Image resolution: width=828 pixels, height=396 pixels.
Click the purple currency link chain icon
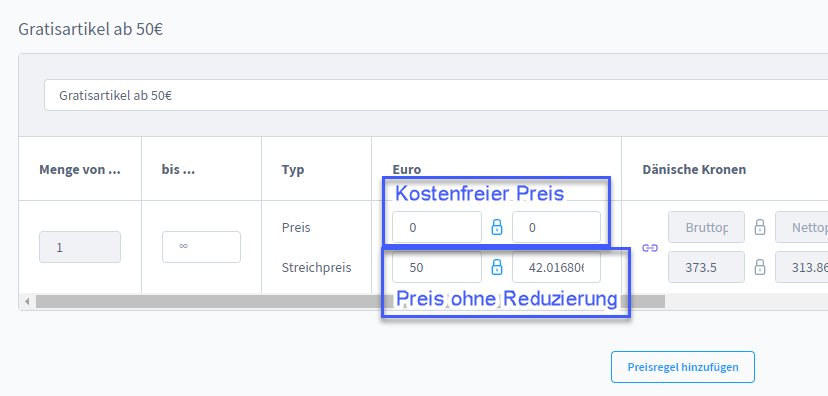point(650,248)
